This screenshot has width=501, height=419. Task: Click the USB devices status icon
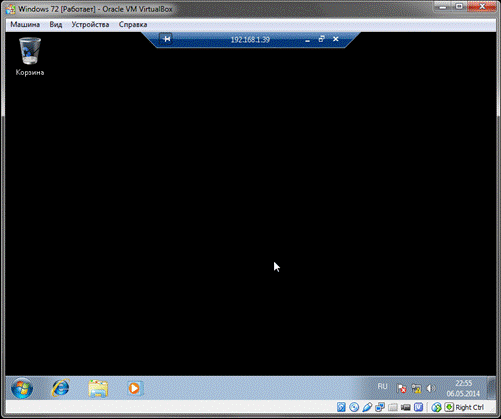[x=367, y=407]
